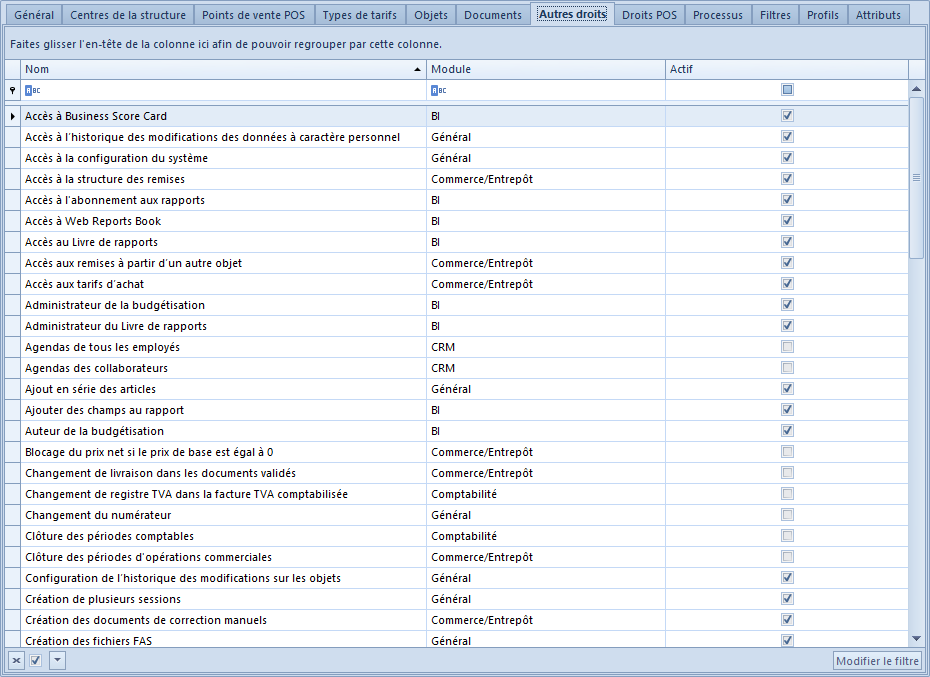Select the row Accès à l'historique des modifications des données
This screenshot has width=930, height=677.
point(456,137)
